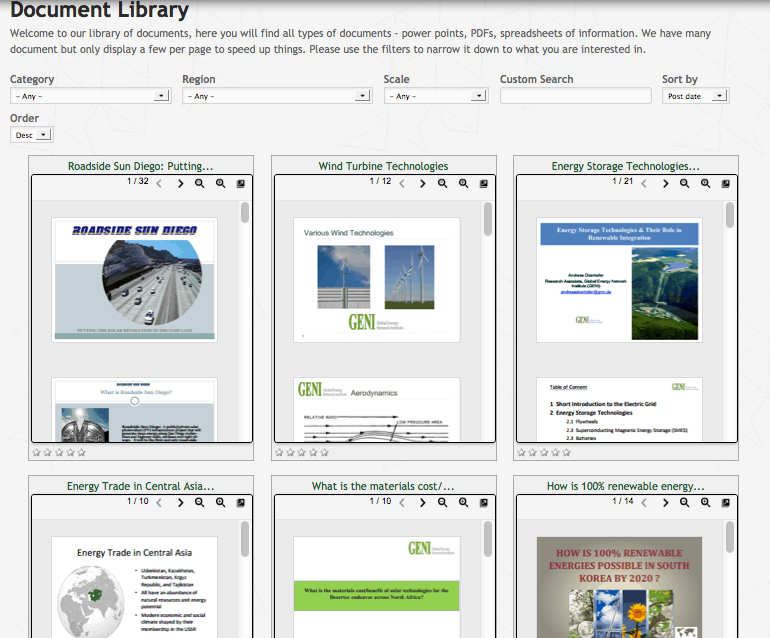Zoom out in Roadside Sun Diego viewer
770x638 pixels.
pos(200,184)
